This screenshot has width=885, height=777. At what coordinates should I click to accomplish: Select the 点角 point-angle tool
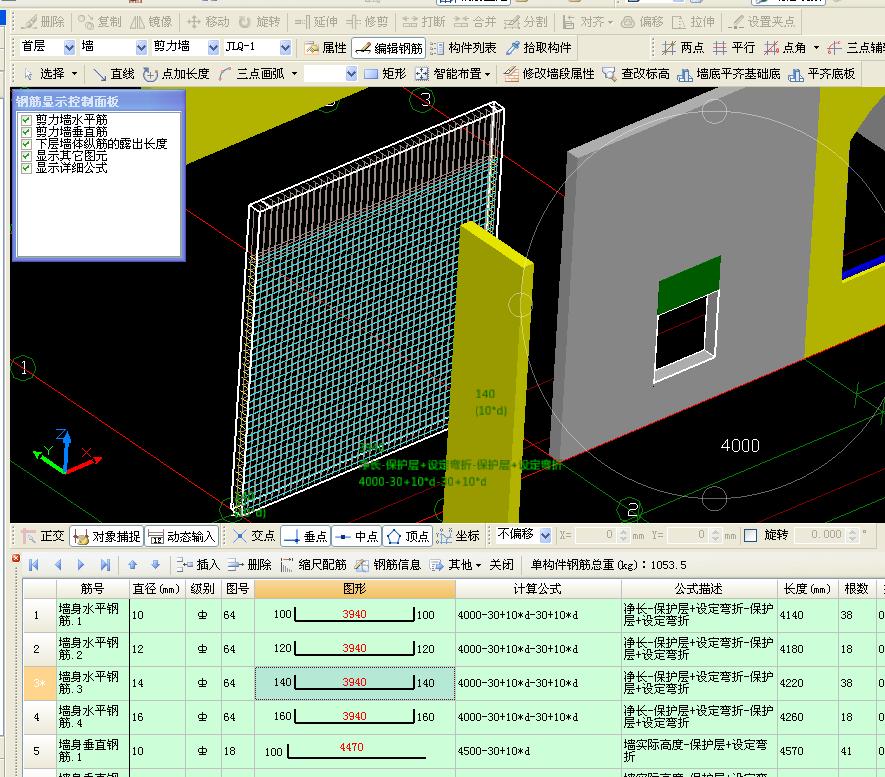[785, 48]
